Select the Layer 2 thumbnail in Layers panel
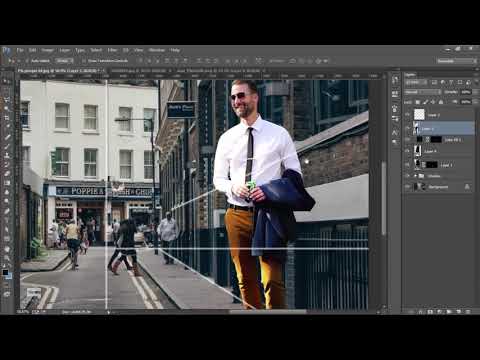480x360 pixels. click(419, 115)
